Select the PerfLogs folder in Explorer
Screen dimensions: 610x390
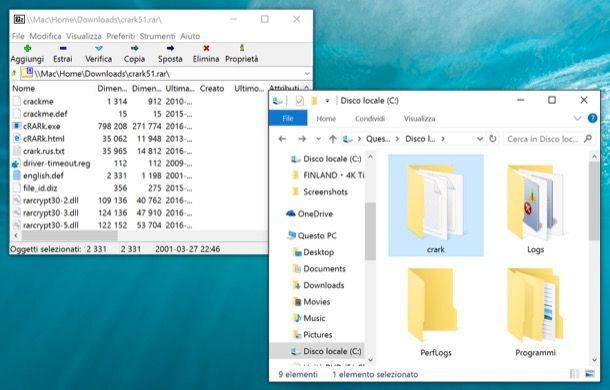[x=436, y=312]
